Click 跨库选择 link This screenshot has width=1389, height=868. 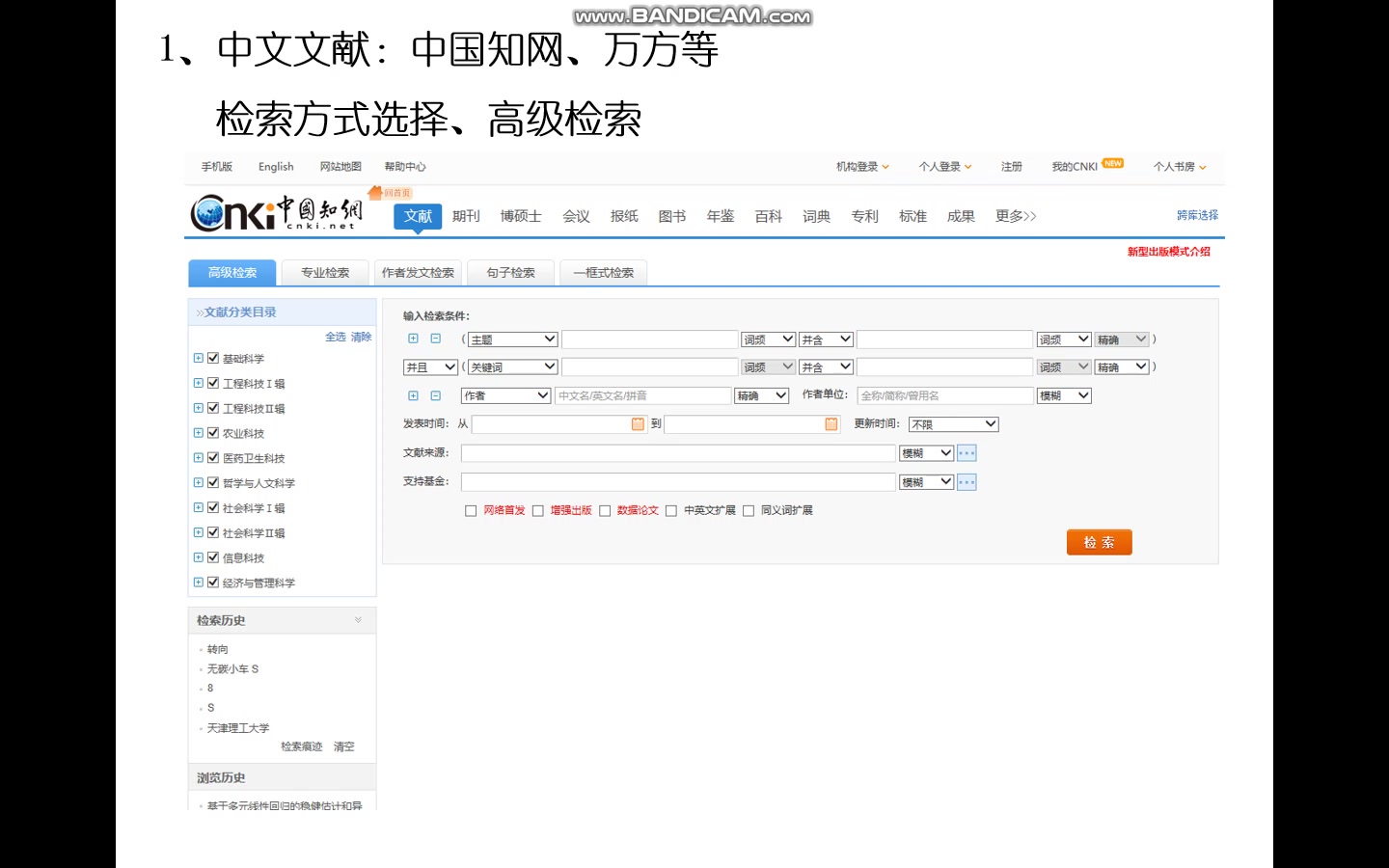coord(1197,215)
